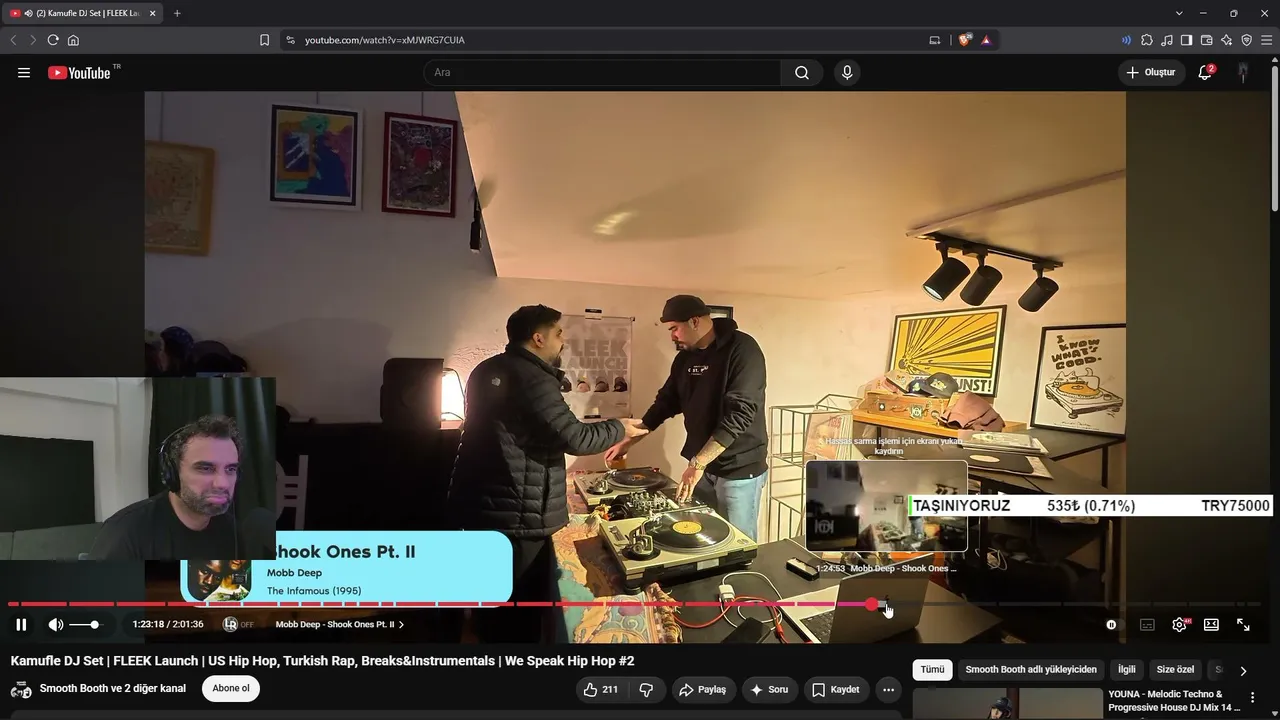This screenshot has height=720, width=1280.
Task: Select the Kamufle DJ Set browser tab
Action: pyautogui.click(x=84, y=13)
